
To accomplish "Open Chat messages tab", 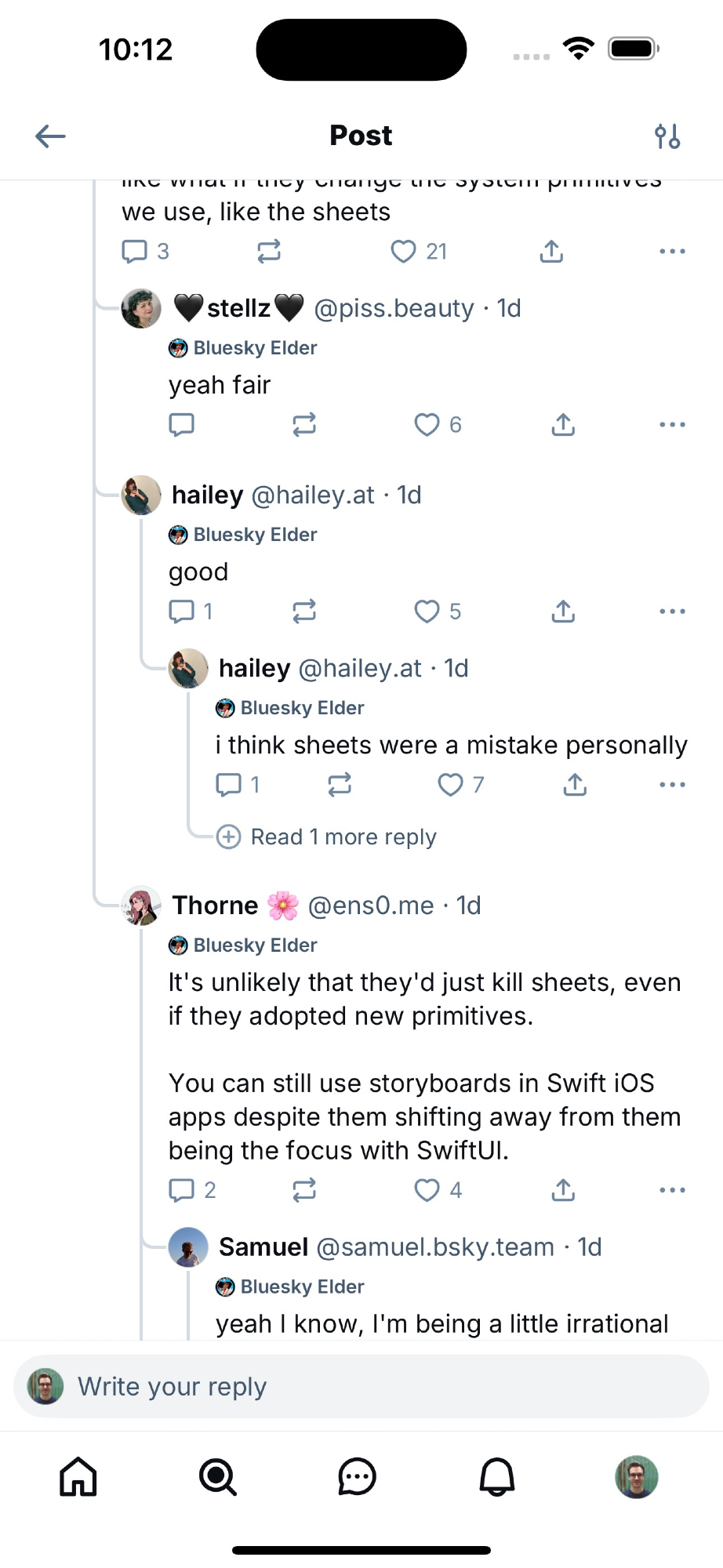I will (x=357, y=1477).
